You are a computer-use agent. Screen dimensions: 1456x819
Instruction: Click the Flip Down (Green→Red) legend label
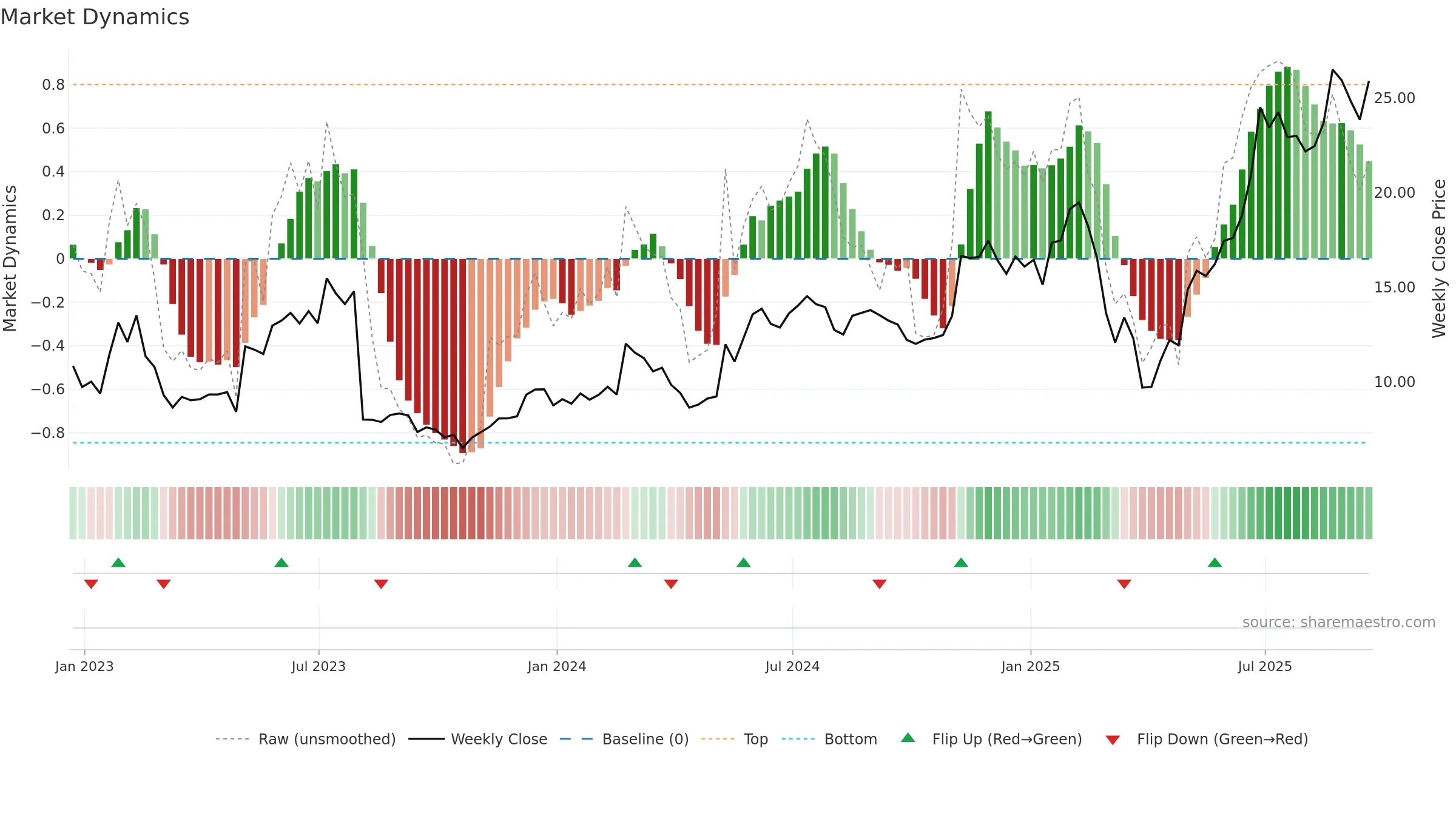(x=1222, y=739)
